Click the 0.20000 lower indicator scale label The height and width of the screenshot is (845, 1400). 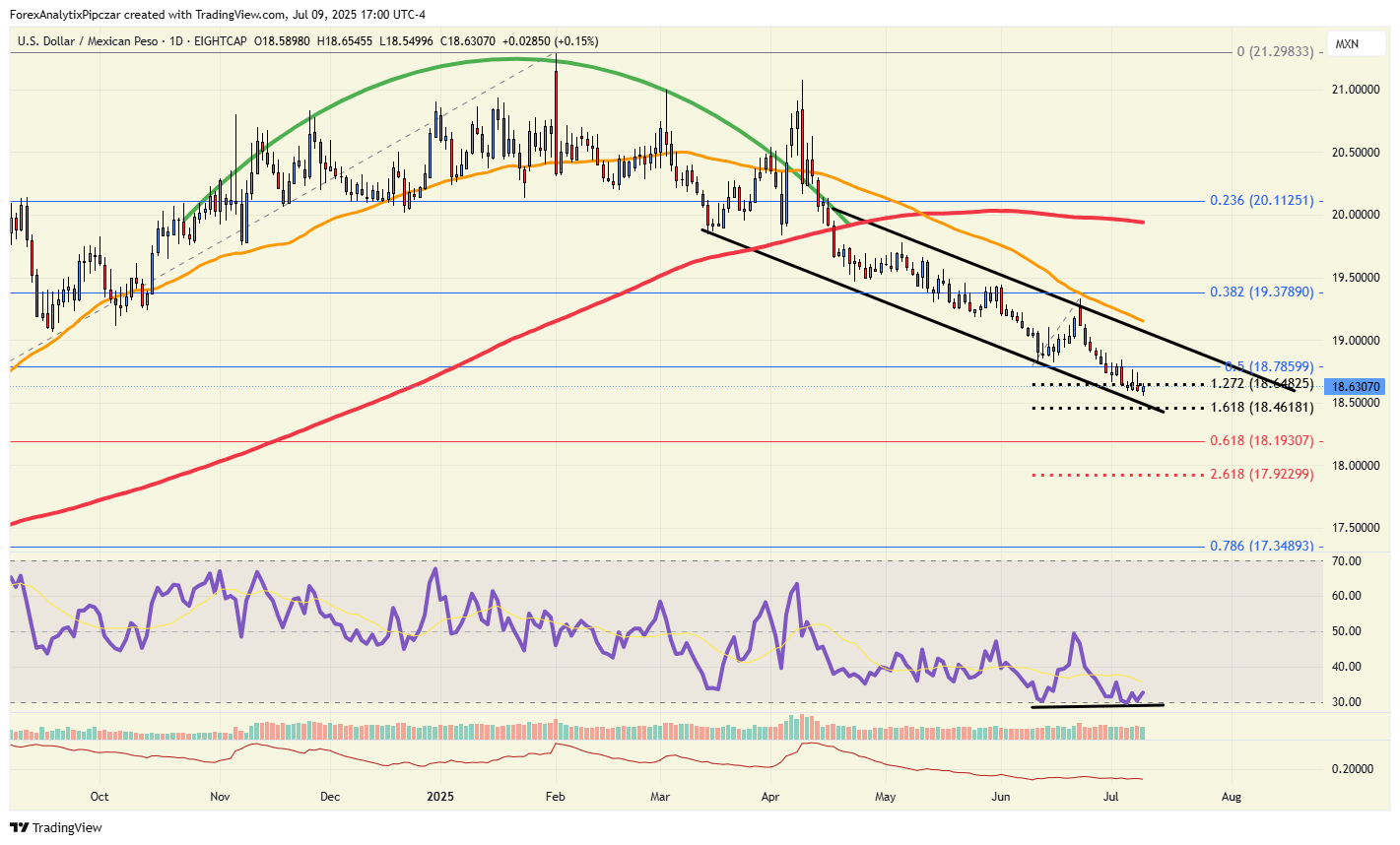(x=1355, y=769)
